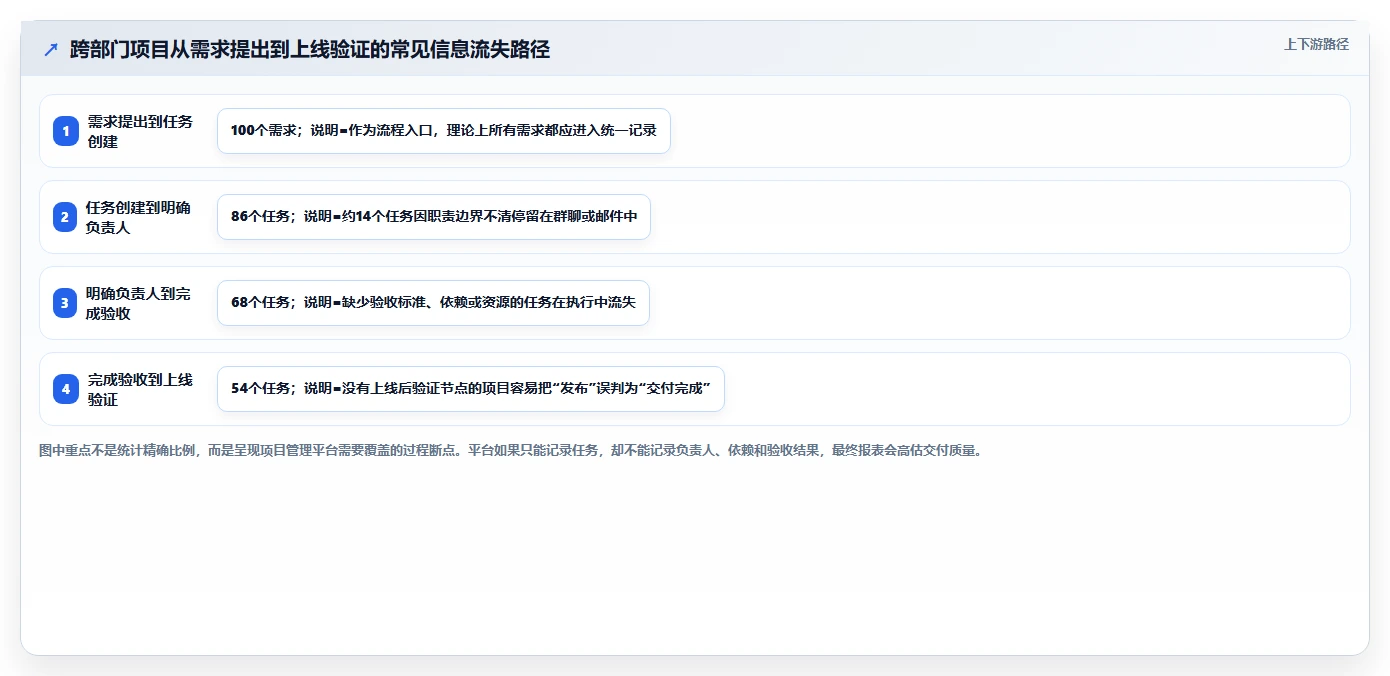Image resolution: width=1390 pixels, height=676 pixels.
Task: Click the footnote beginning 图中重点不是统计精确比例
Action: pos(511,451)
